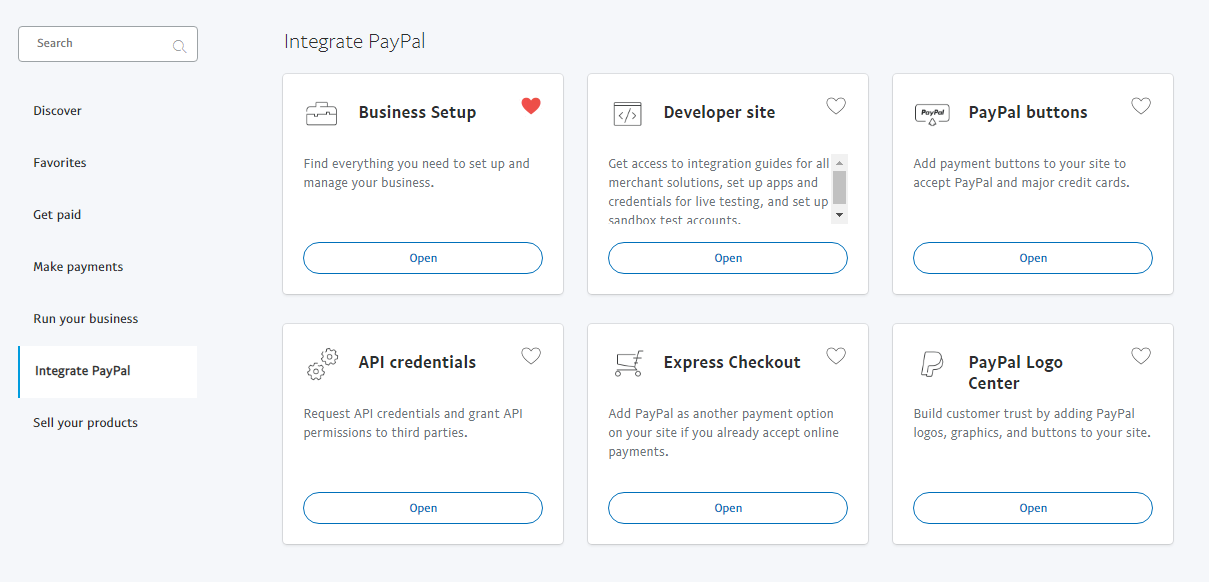Viewport: 1209px width, 582px height.
Task: Click the Developer site code window icon
Action: tap(627, 114)
